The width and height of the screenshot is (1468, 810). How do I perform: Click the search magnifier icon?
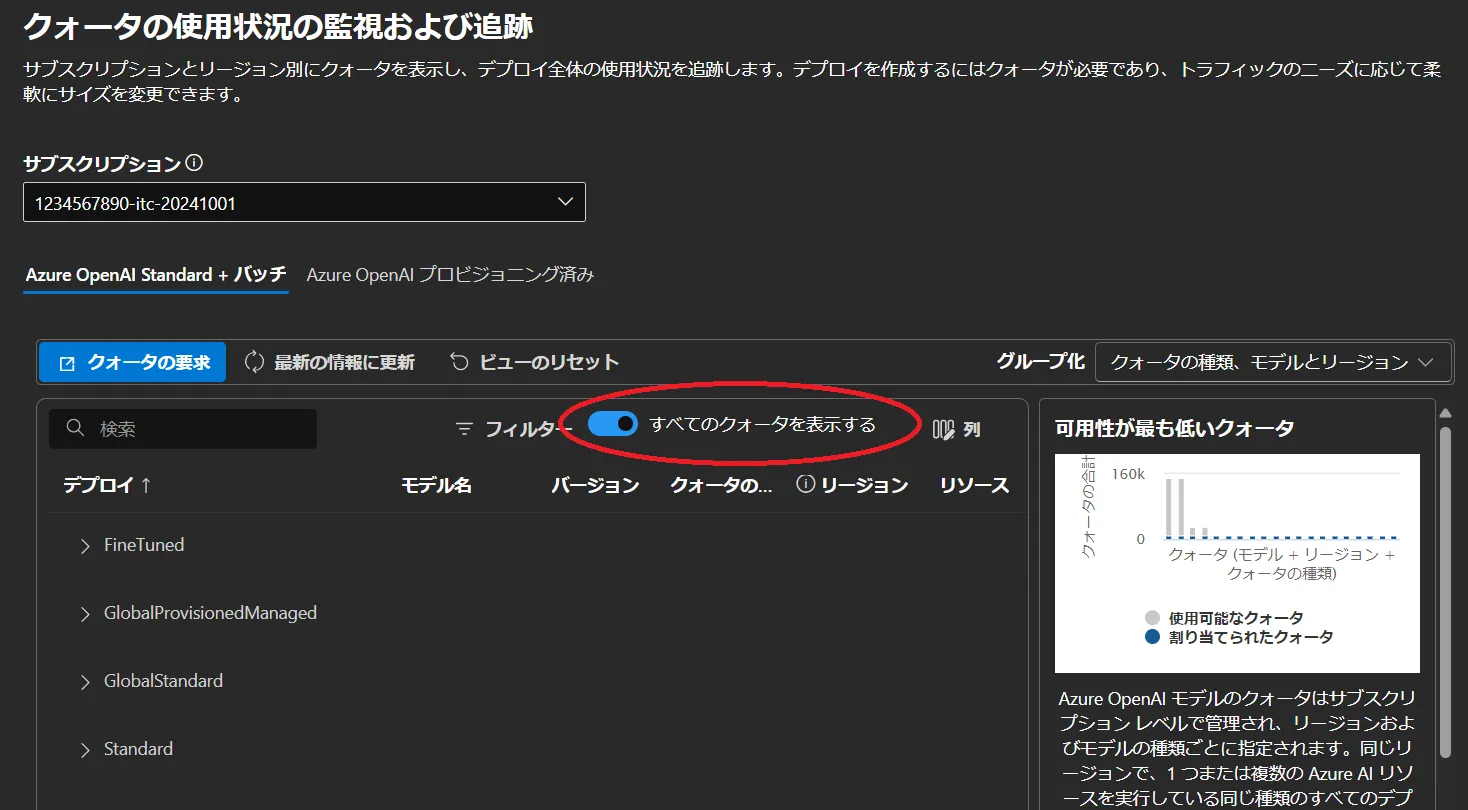click(x=75, y=429)
